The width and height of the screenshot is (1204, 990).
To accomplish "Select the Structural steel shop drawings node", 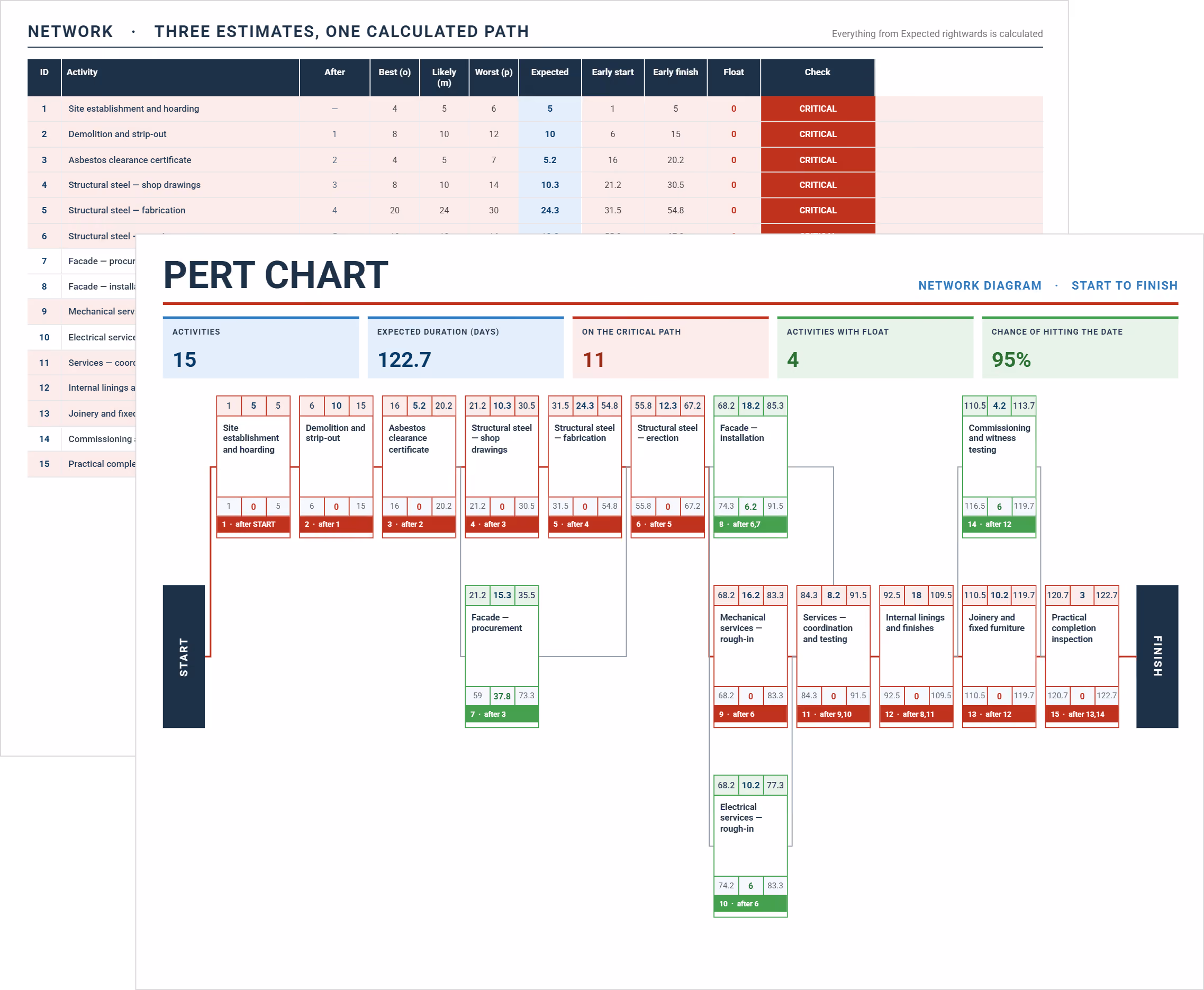I will [502, 466].
